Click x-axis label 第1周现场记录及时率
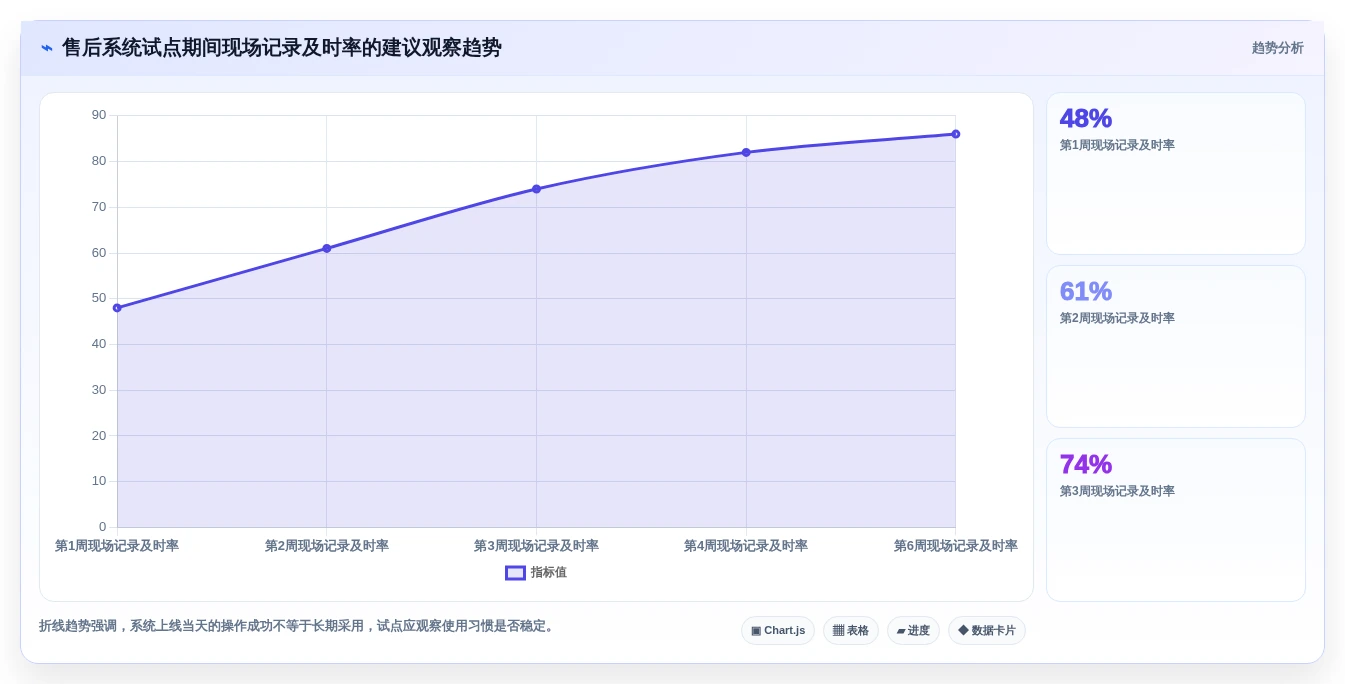 (117, 546)
